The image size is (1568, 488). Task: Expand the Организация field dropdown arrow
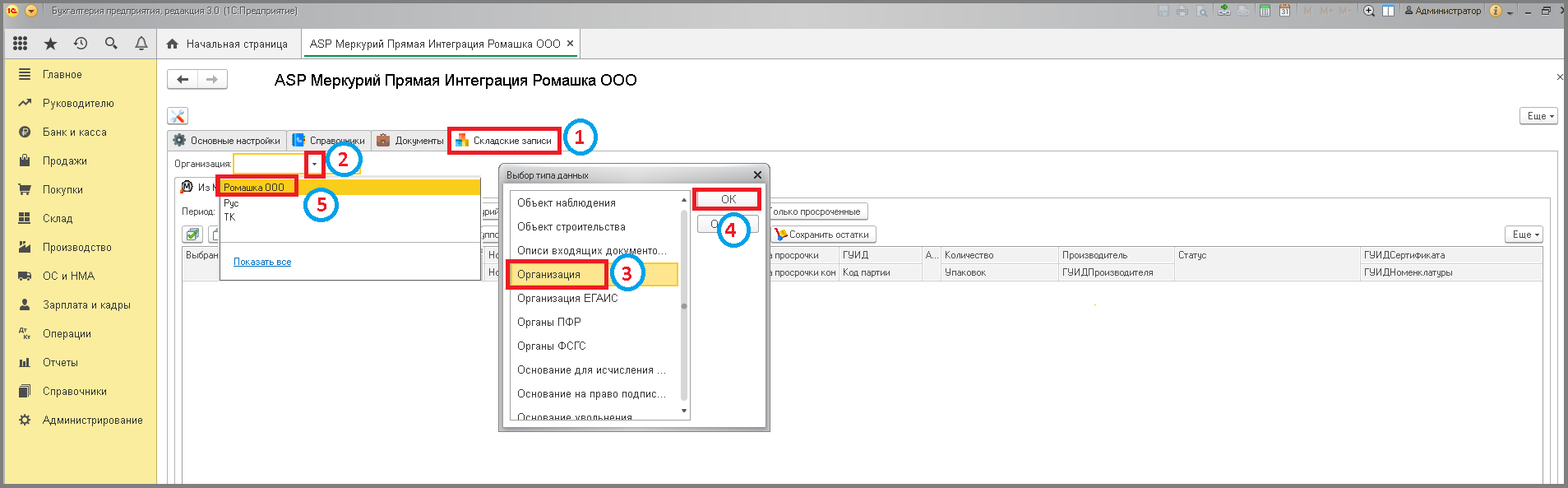click(x=314, y=164)
